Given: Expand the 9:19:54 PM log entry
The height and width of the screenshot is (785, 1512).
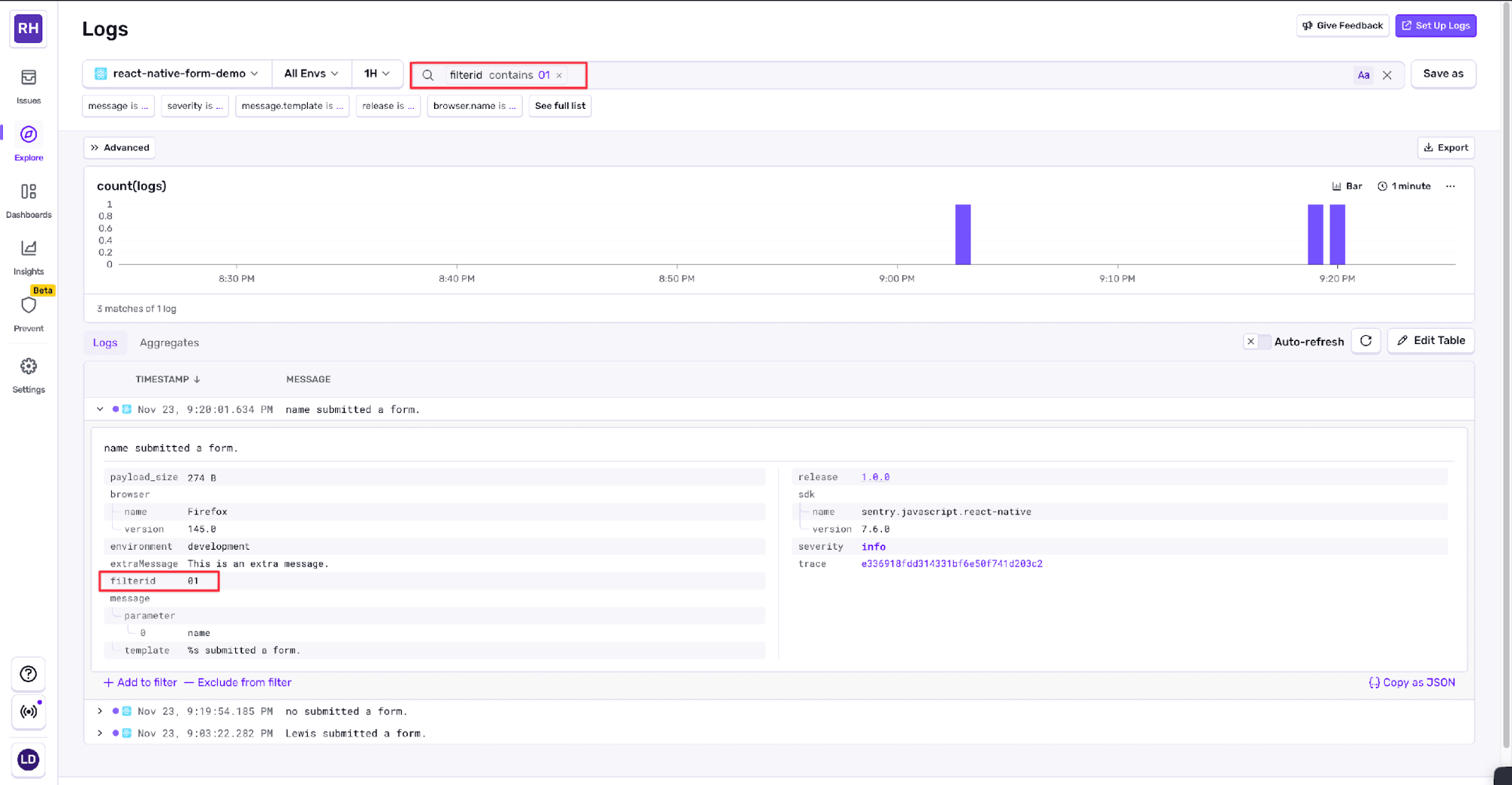Looking at the screenshot, I should (100, 711).
